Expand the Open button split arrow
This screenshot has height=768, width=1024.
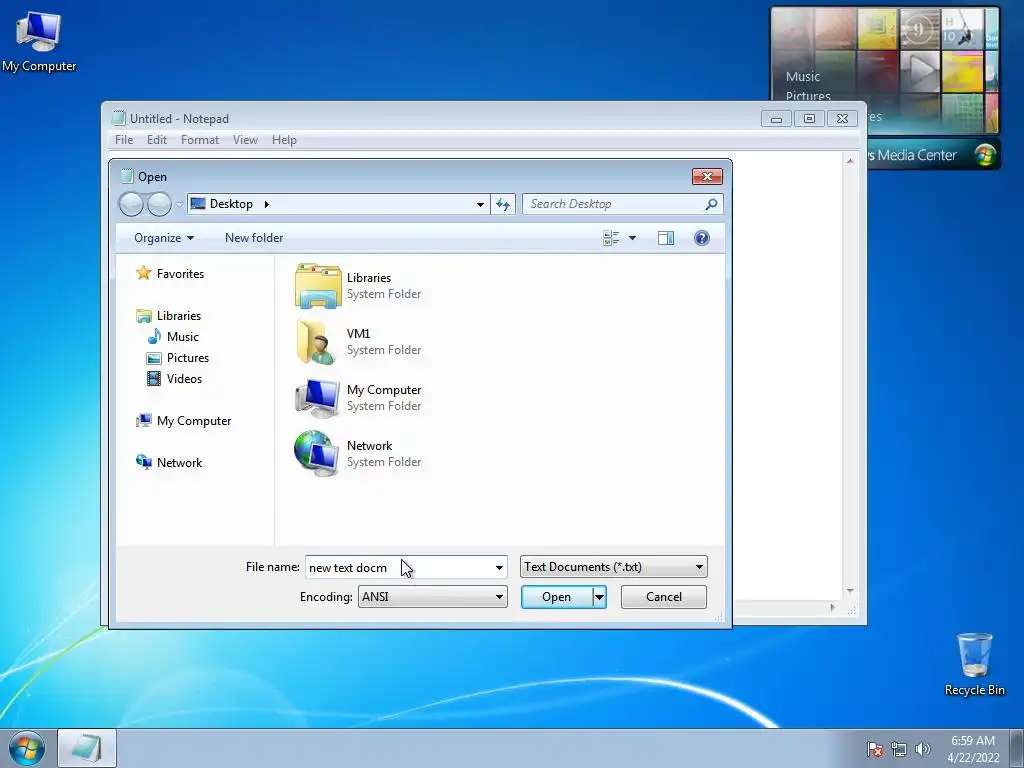[x=599, y=597]
